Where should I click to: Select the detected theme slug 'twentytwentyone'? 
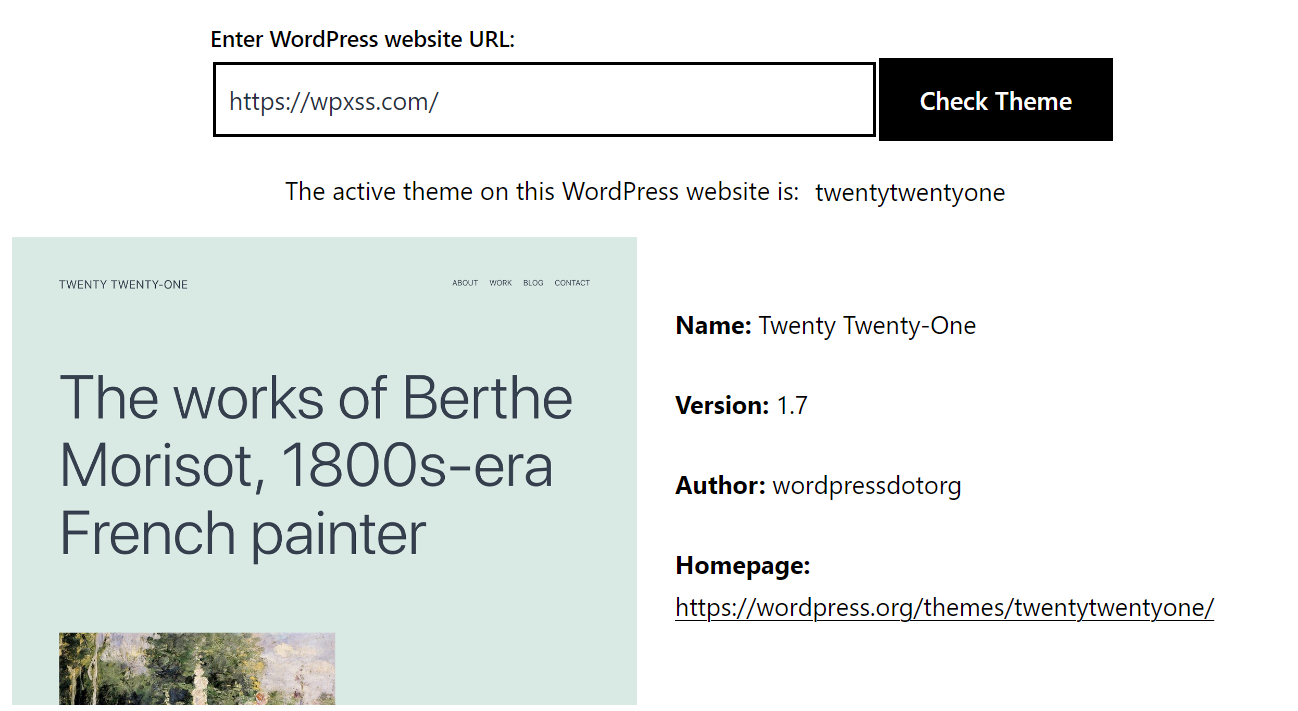point(910,192)
